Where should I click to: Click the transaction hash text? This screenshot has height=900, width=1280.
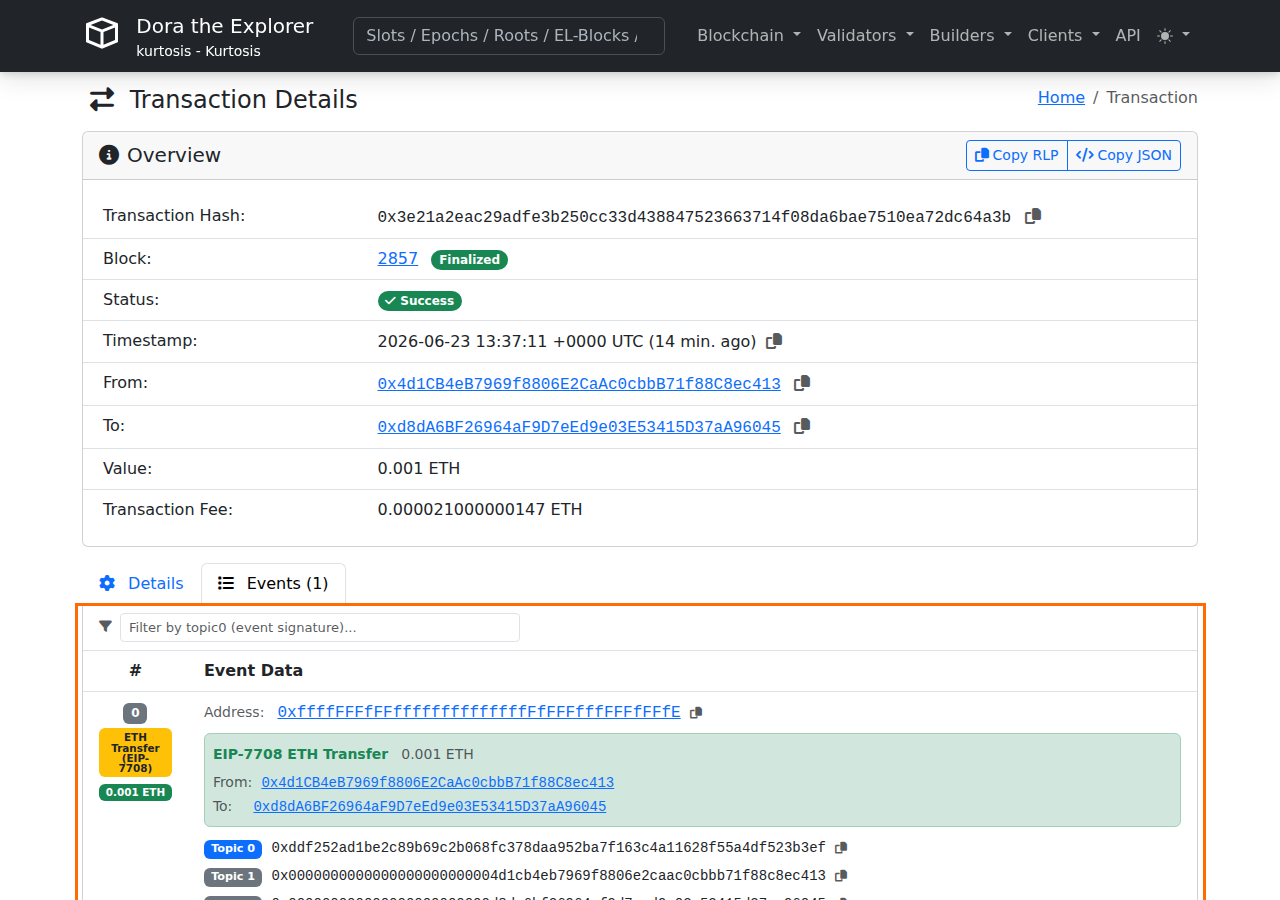(694, 217)
